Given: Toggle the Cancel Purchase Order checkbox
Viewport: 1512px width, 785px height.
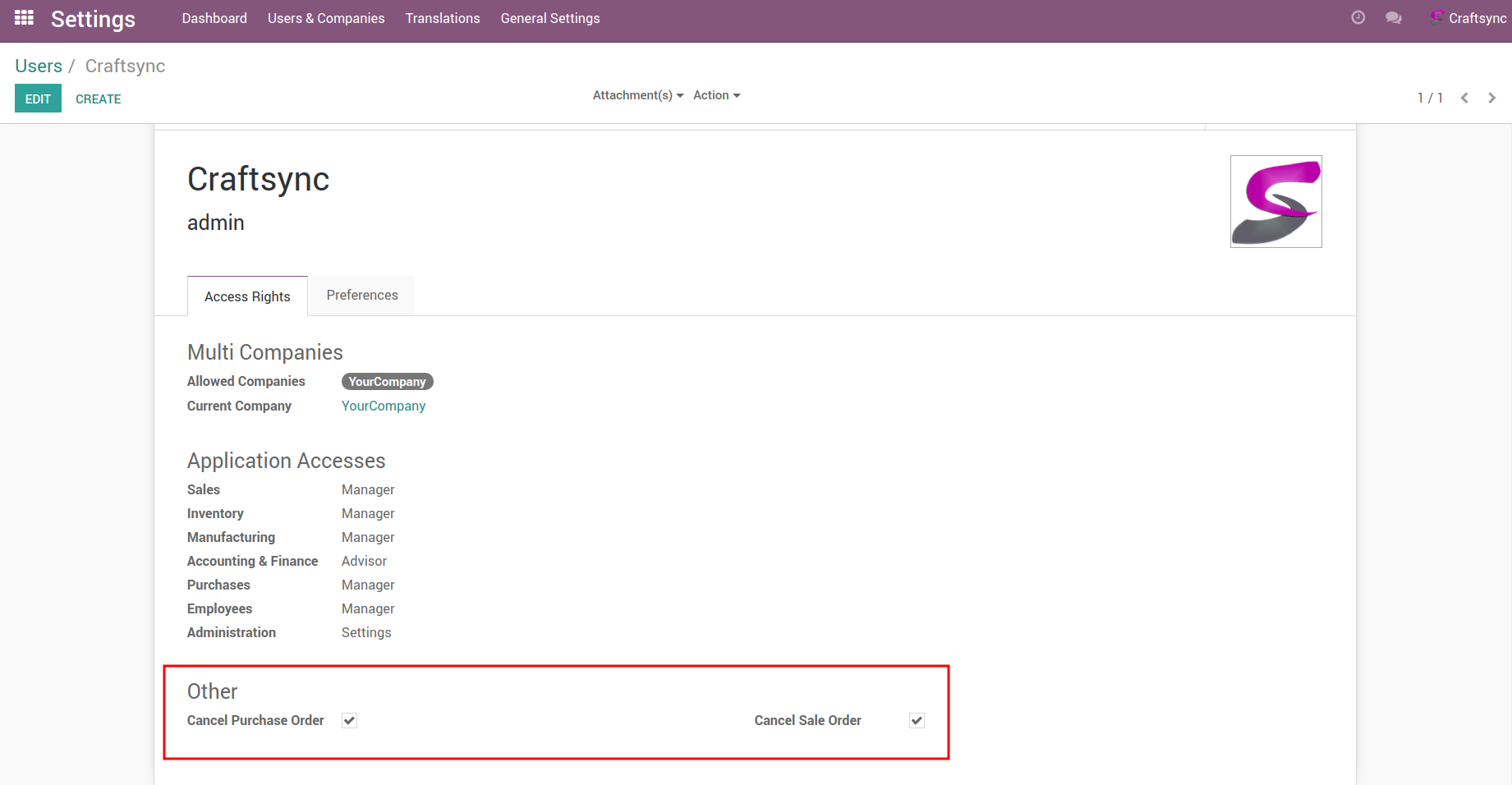Looking at the screenshot, I should click(x=350, y=721).
